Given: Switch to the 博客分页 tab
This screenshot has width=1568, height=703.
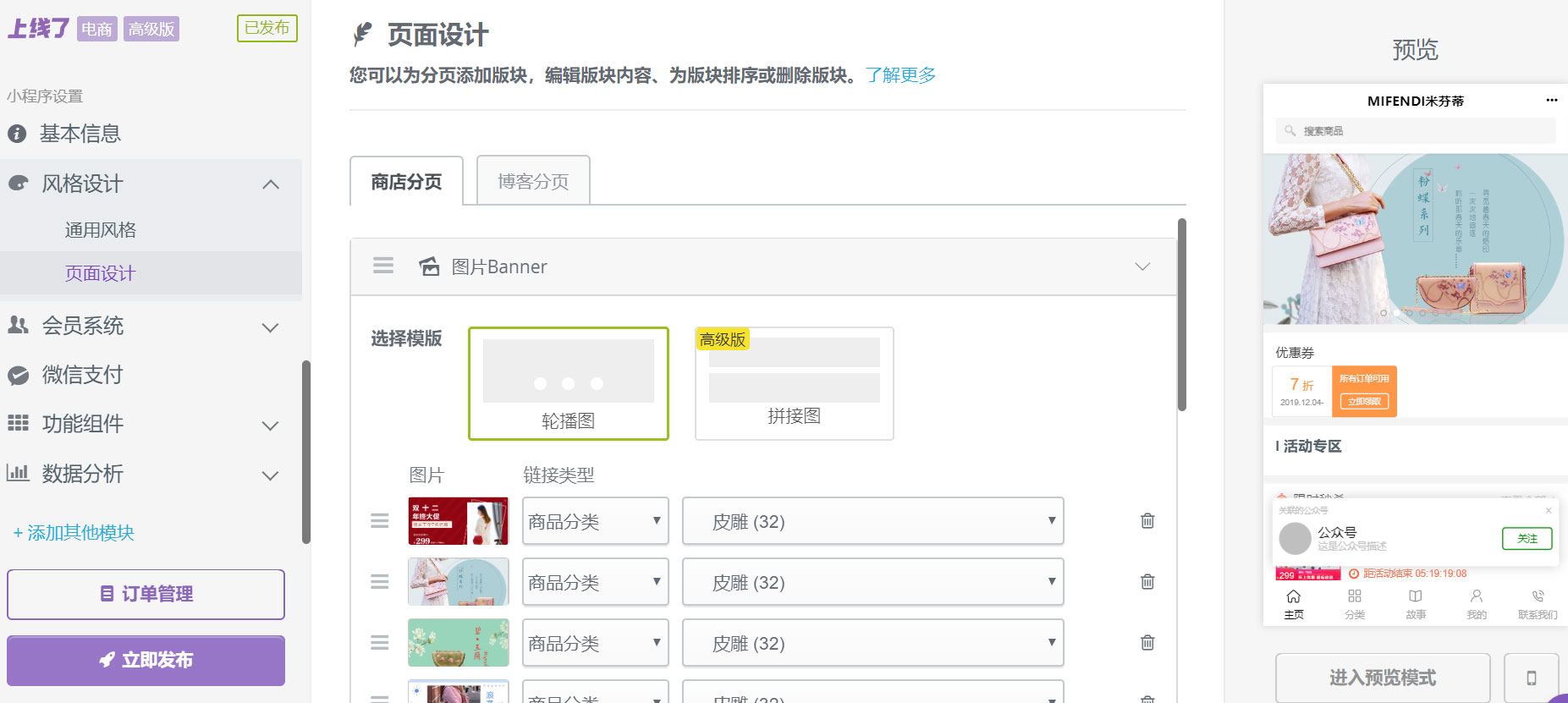Looking at the screenshot, I should click(533, 181).
